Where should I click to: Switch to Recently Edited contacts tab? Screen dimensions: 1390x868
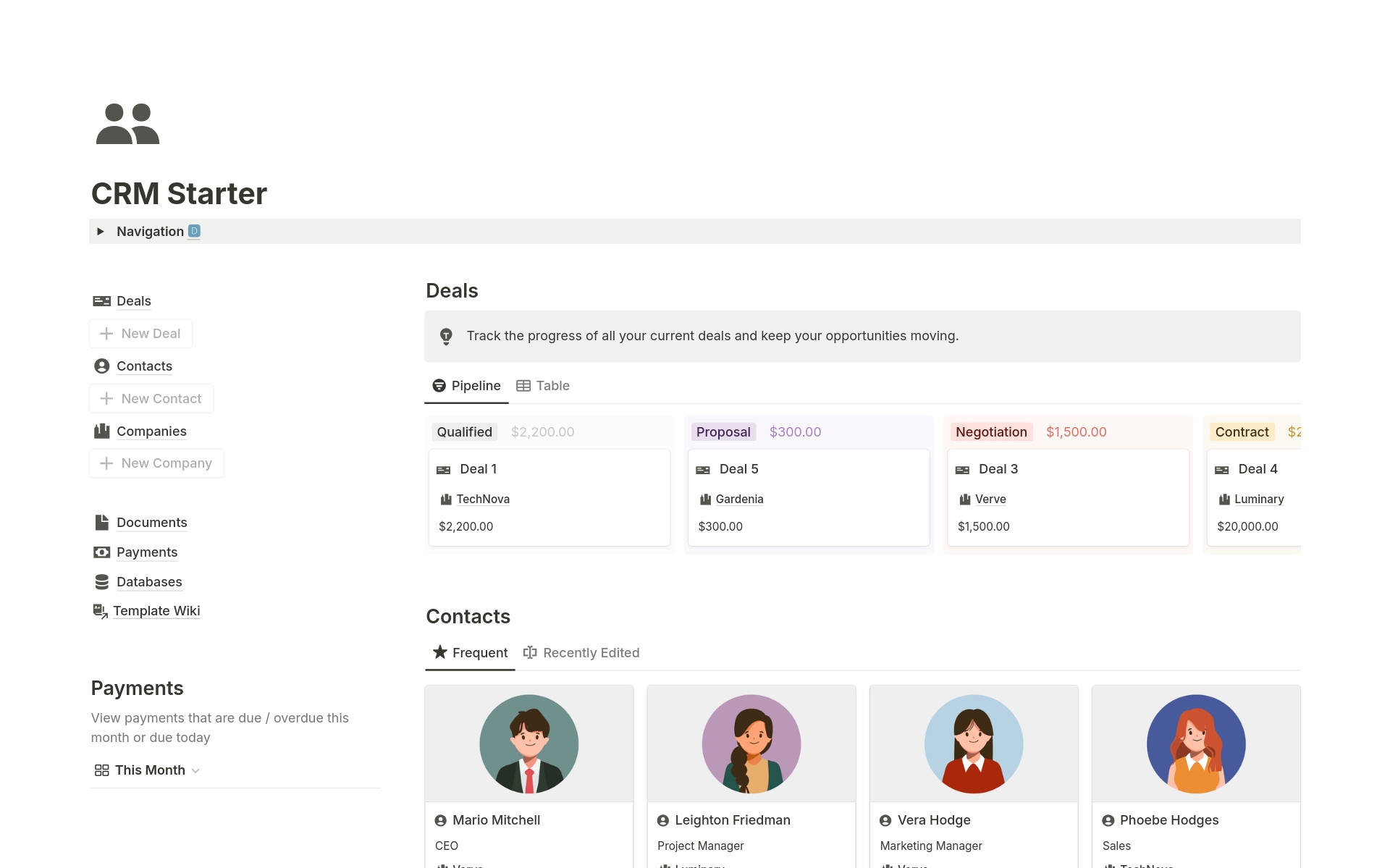coord(581,653)
